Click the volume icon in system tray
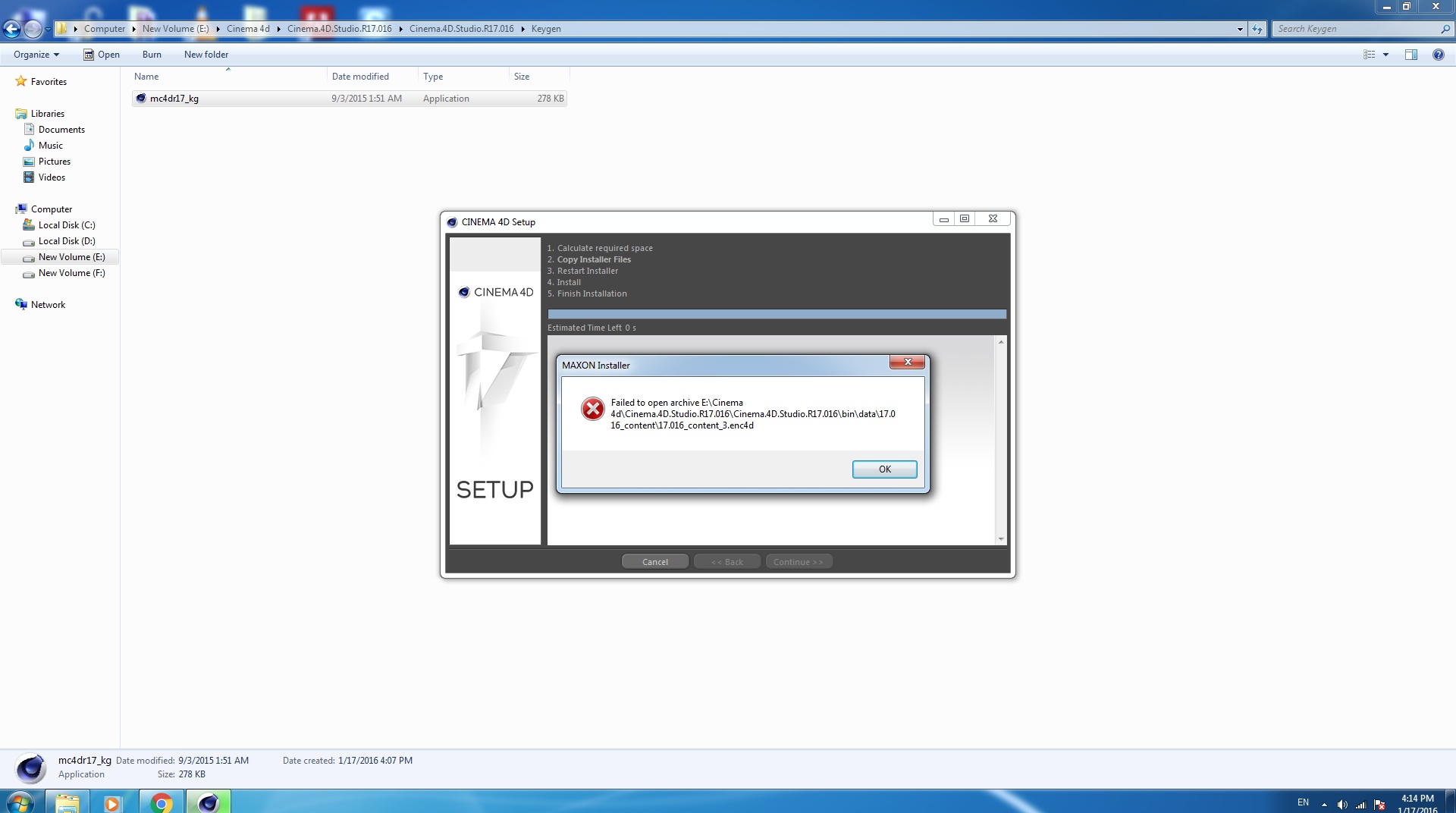Image resolution: width=1456 pixels, height=813 pixels. click(1342, 805)
